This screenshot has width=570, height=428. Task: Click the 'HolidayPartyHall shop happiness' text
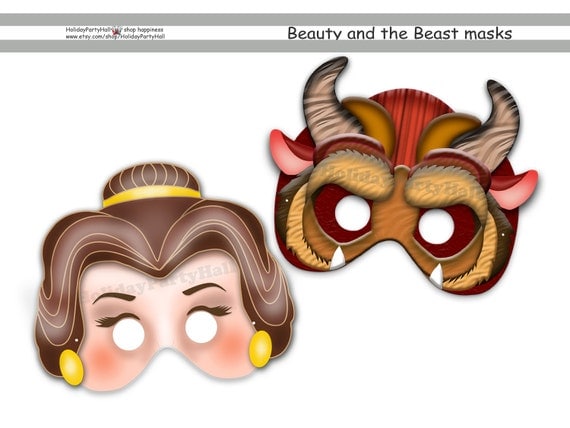(115, 29)
